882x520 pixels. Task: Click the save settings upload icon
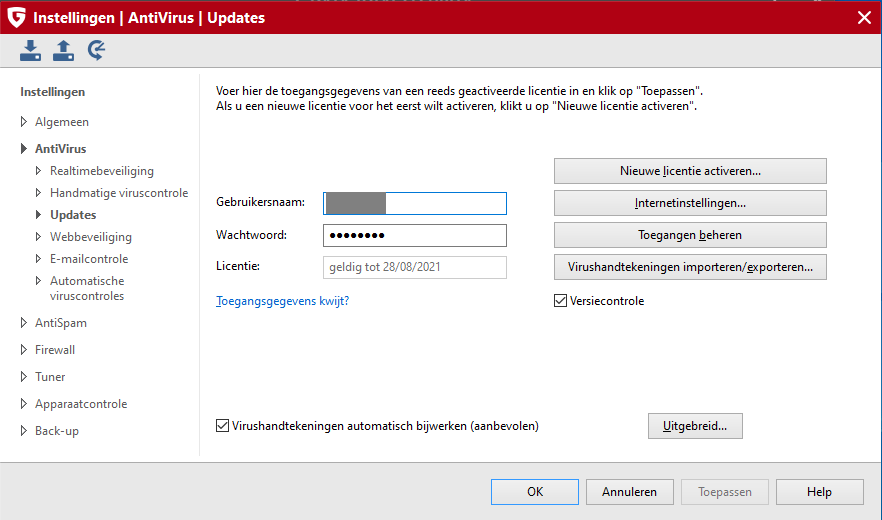(x=63, y=50)
